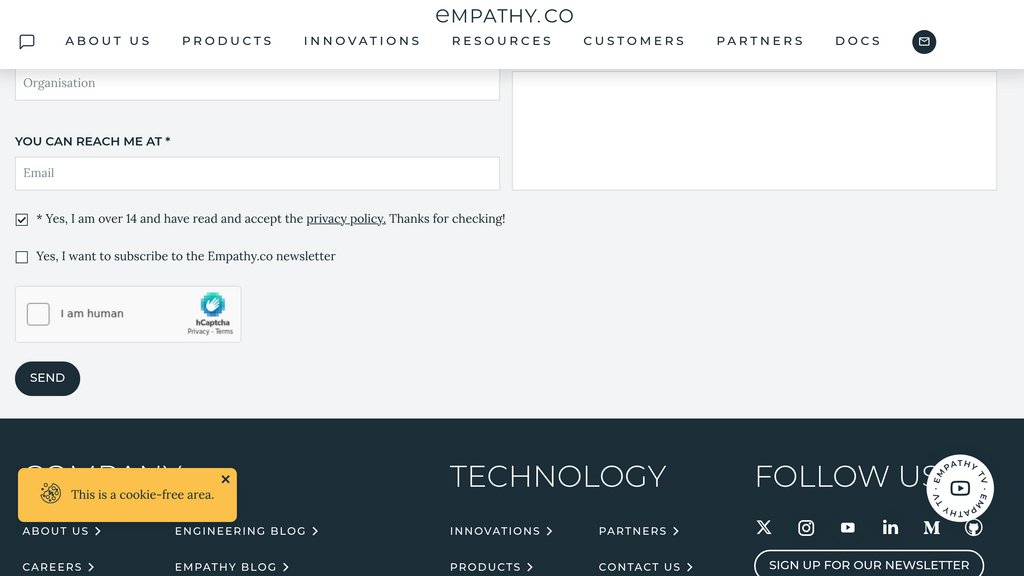The width and height of the screenshot is (1024, 576).
Task: Expand the ENGINEERING BLOG footer chevron
Action: (x=314, y=531)
